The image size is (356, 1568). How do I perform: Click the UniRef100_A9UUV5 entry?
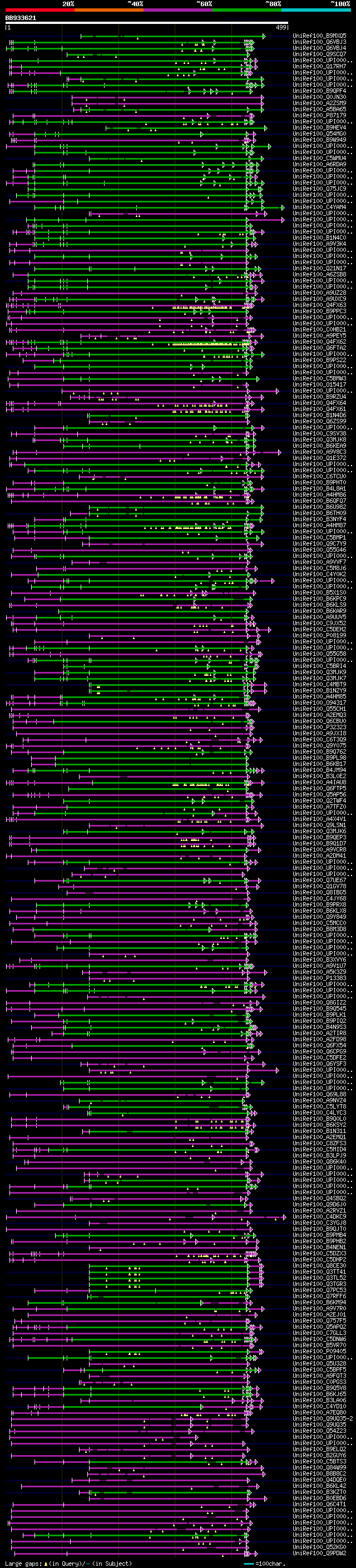pos(319,617)
